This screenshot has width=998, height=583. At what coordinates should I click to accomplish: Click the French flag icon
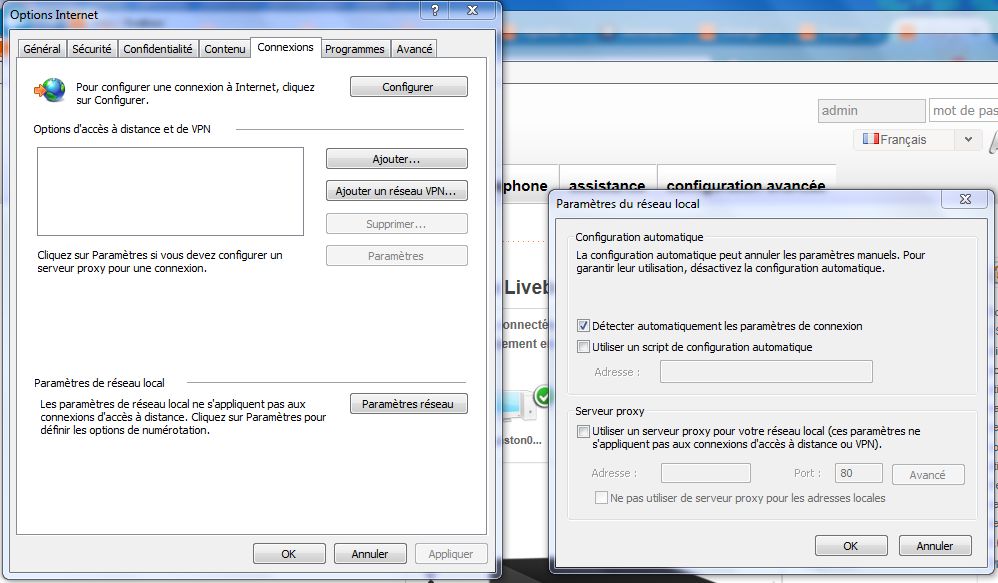(x=871, y=138)
